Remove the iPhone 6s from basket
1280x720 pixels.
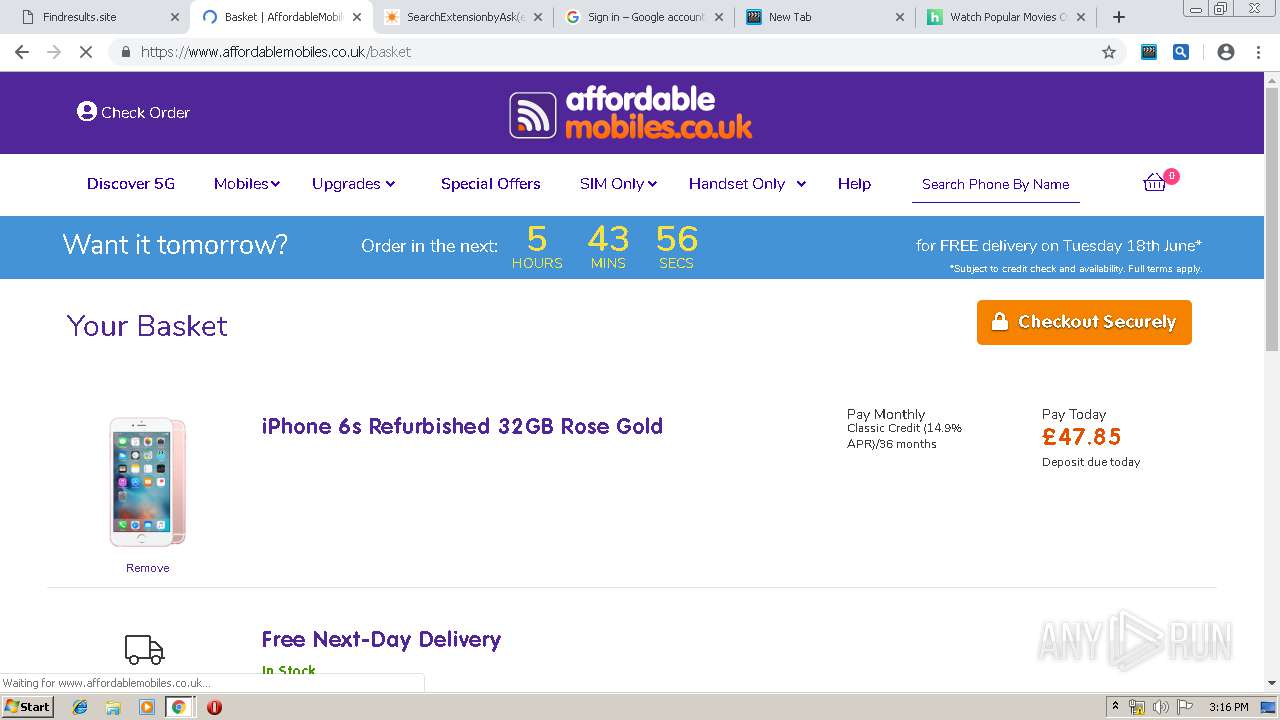tap(148, 568)
